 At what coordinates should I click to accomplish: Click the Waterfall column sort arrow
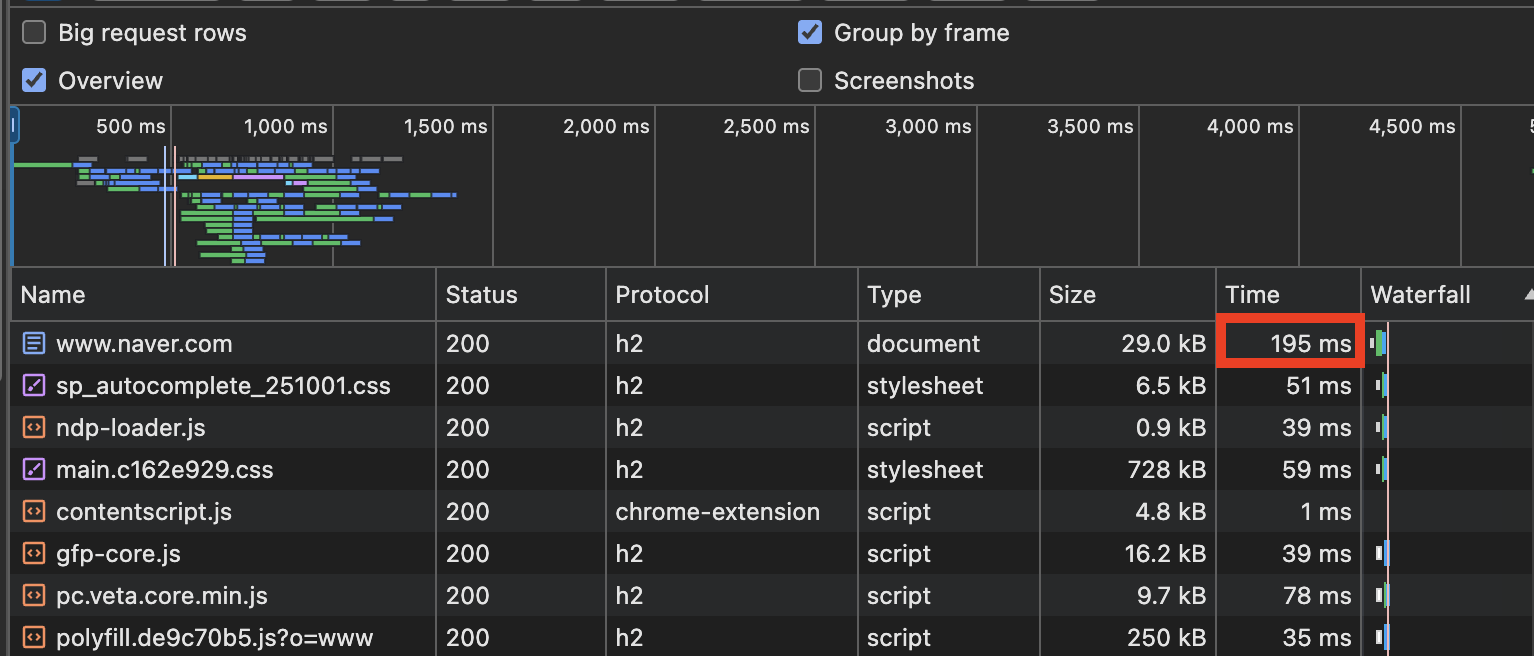1527,295
